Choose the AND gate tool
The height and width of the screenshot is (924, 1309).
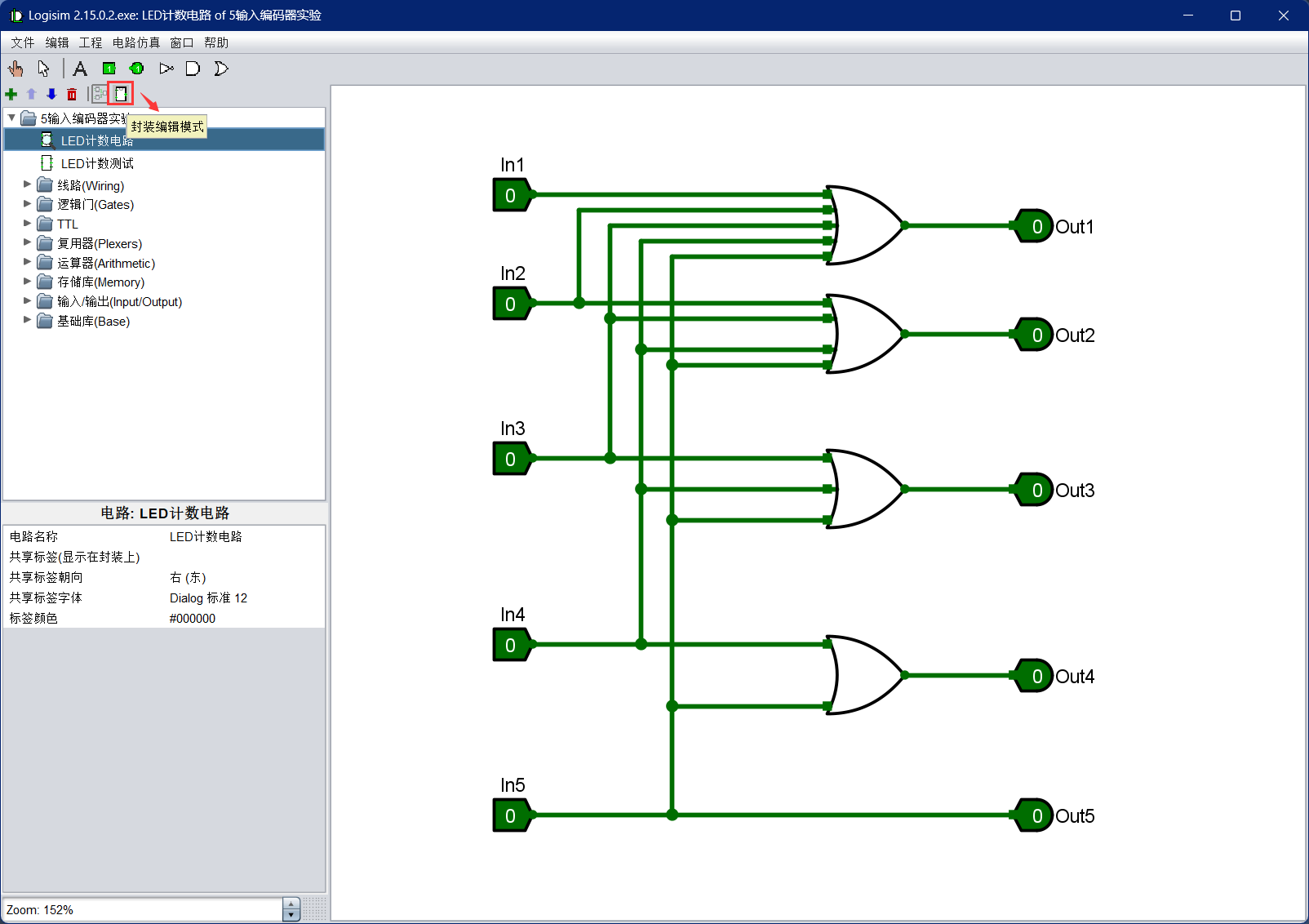pyautogui.click(x=193, y=69)
